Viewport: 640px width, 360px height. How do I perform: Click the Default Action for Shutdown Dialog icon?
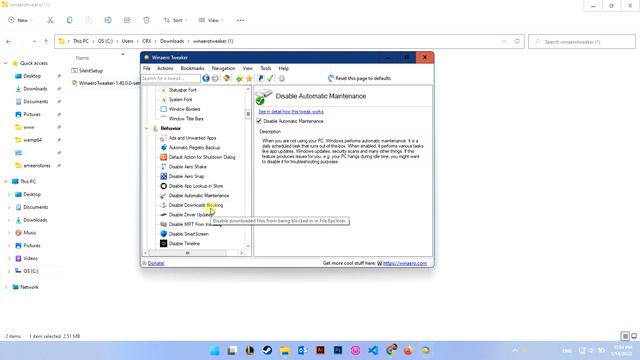click(163, 157)
